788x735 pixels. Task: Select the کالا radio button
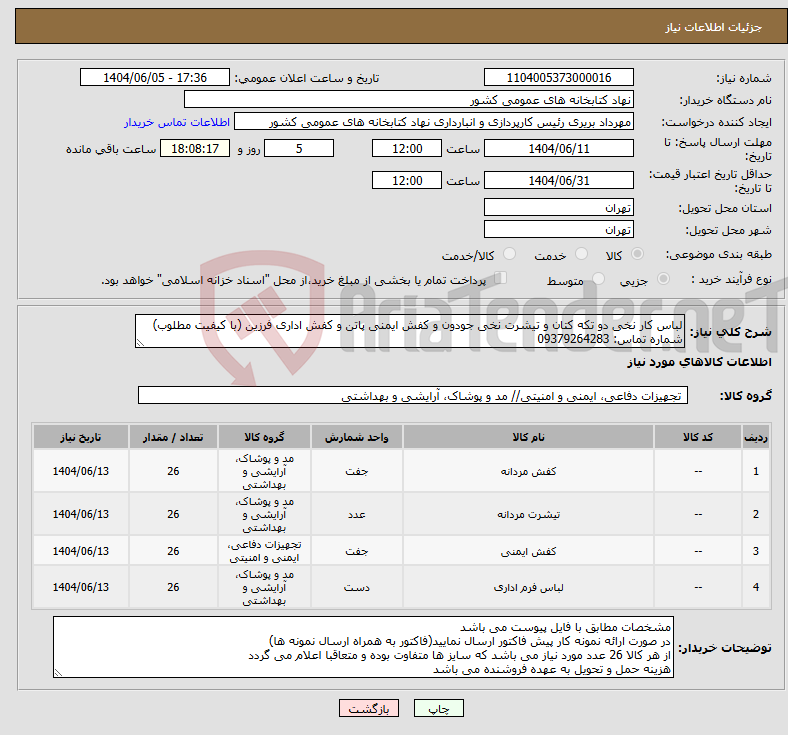pos(637,254)
